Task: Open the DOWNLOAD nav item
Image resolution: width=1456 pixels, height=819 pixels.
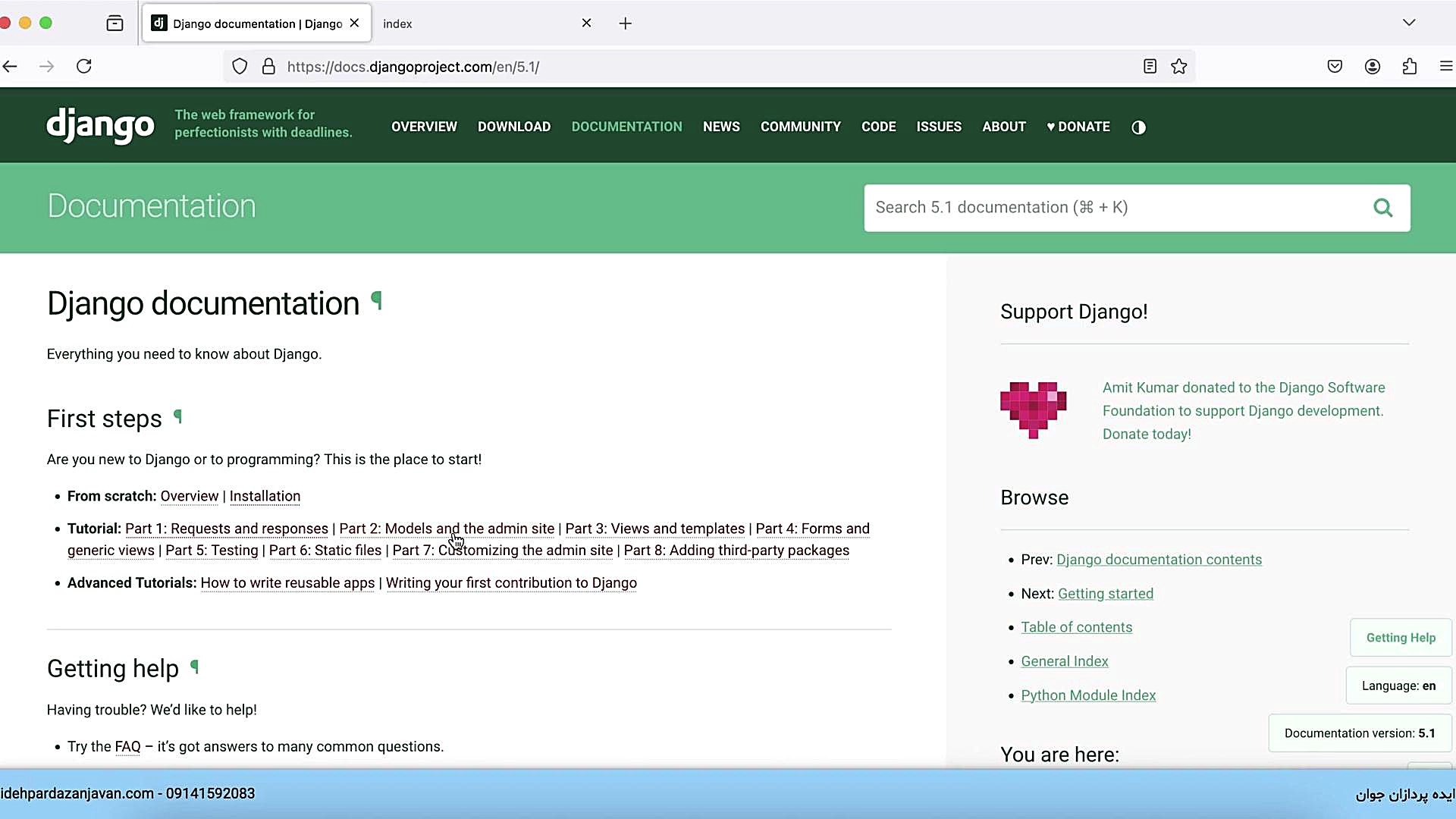Action: (x=514, y=127)
